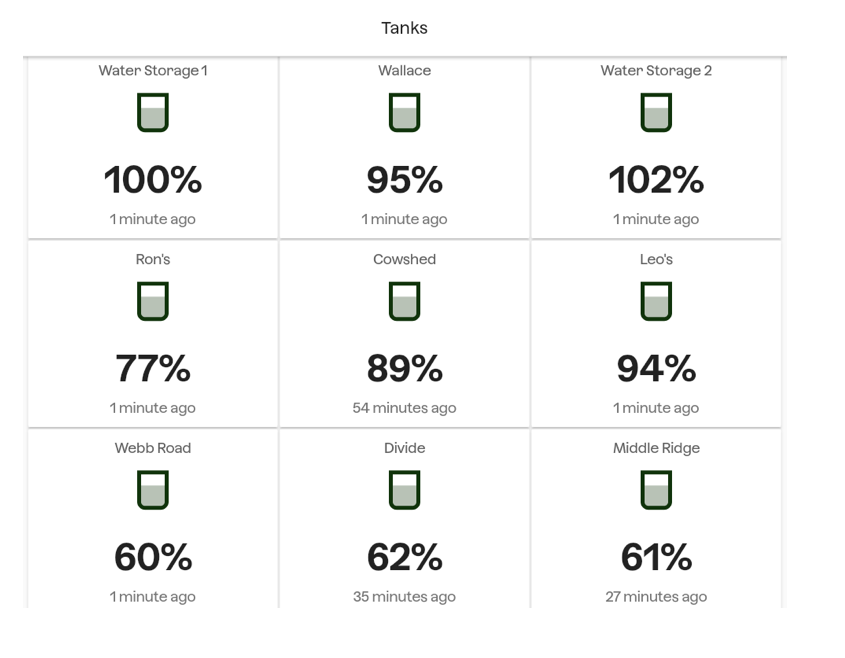Image resolution: width=845 pixels, height=658 pixels.
Task: Click the Tanks heading
Action: [404, 28]
